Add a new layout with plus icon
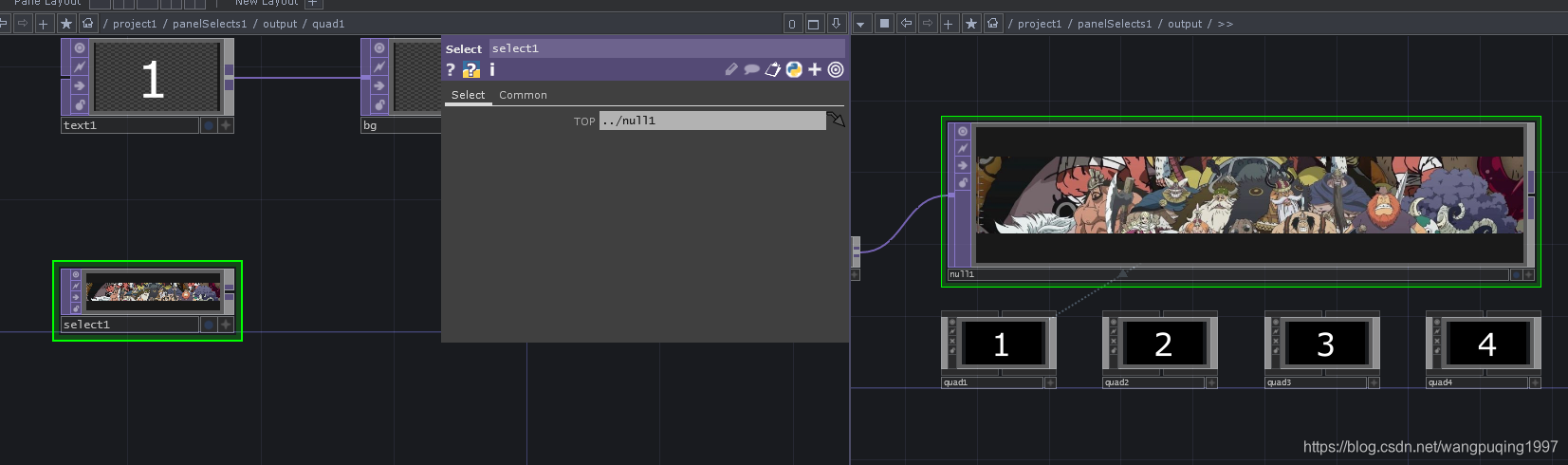The image size is (1568, 465). click(312, 4)
